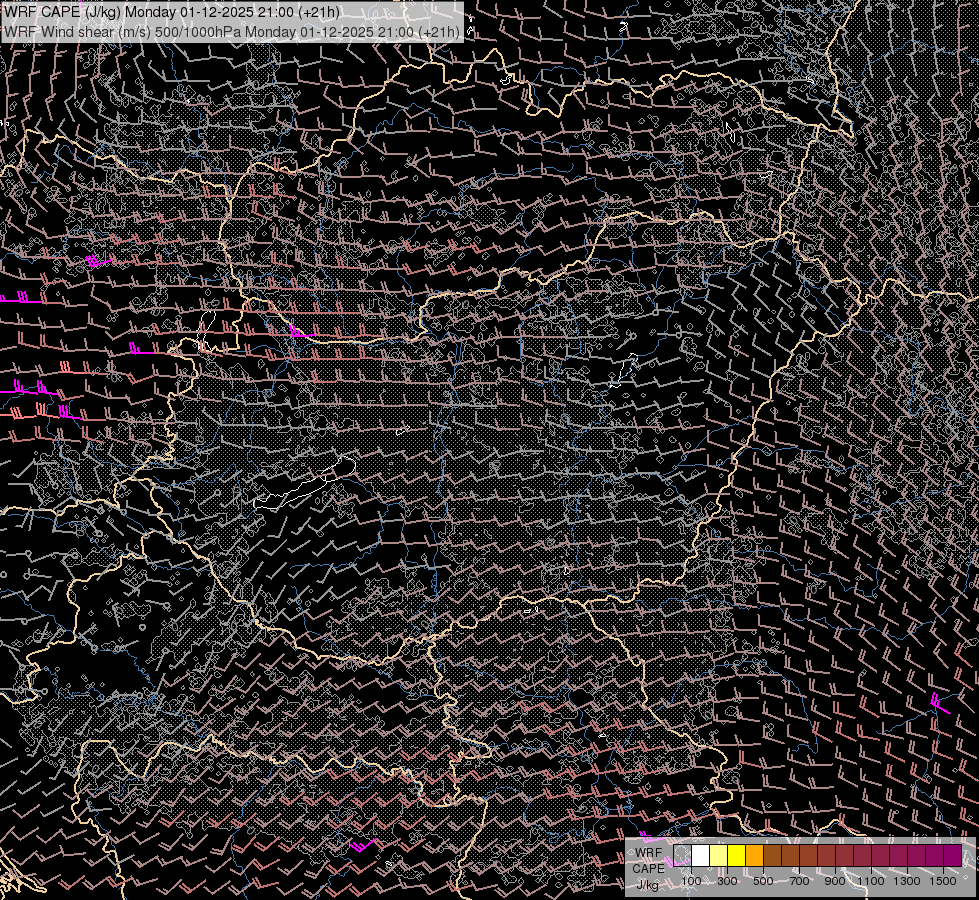
Task: Click the magenta wind barb at bottom center-left
Action: click(361, 845)
